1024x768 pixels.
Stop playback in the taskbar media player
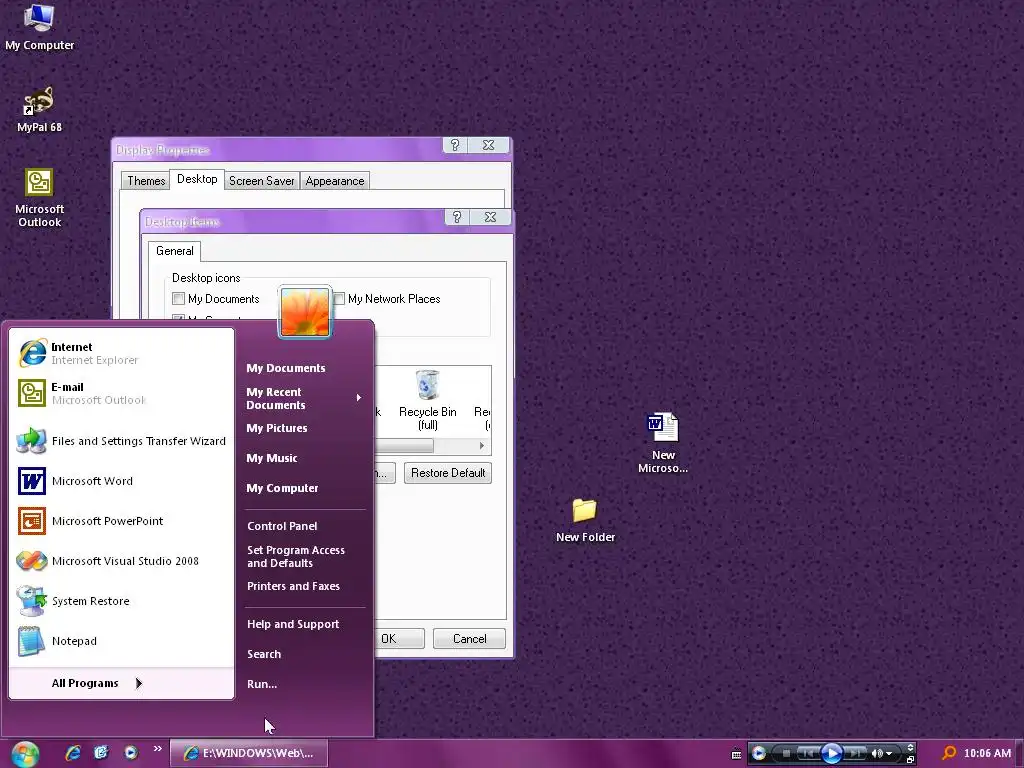[786, 753]
